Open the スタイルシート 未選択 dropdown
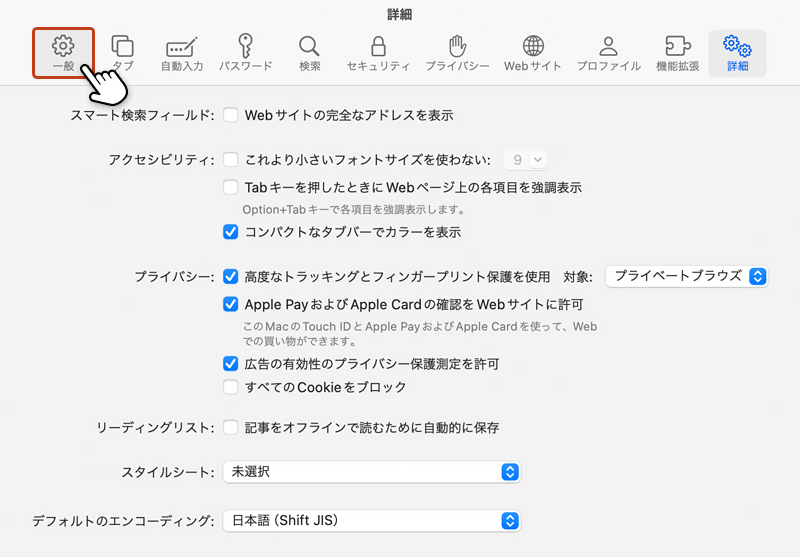 pos(371,472)
